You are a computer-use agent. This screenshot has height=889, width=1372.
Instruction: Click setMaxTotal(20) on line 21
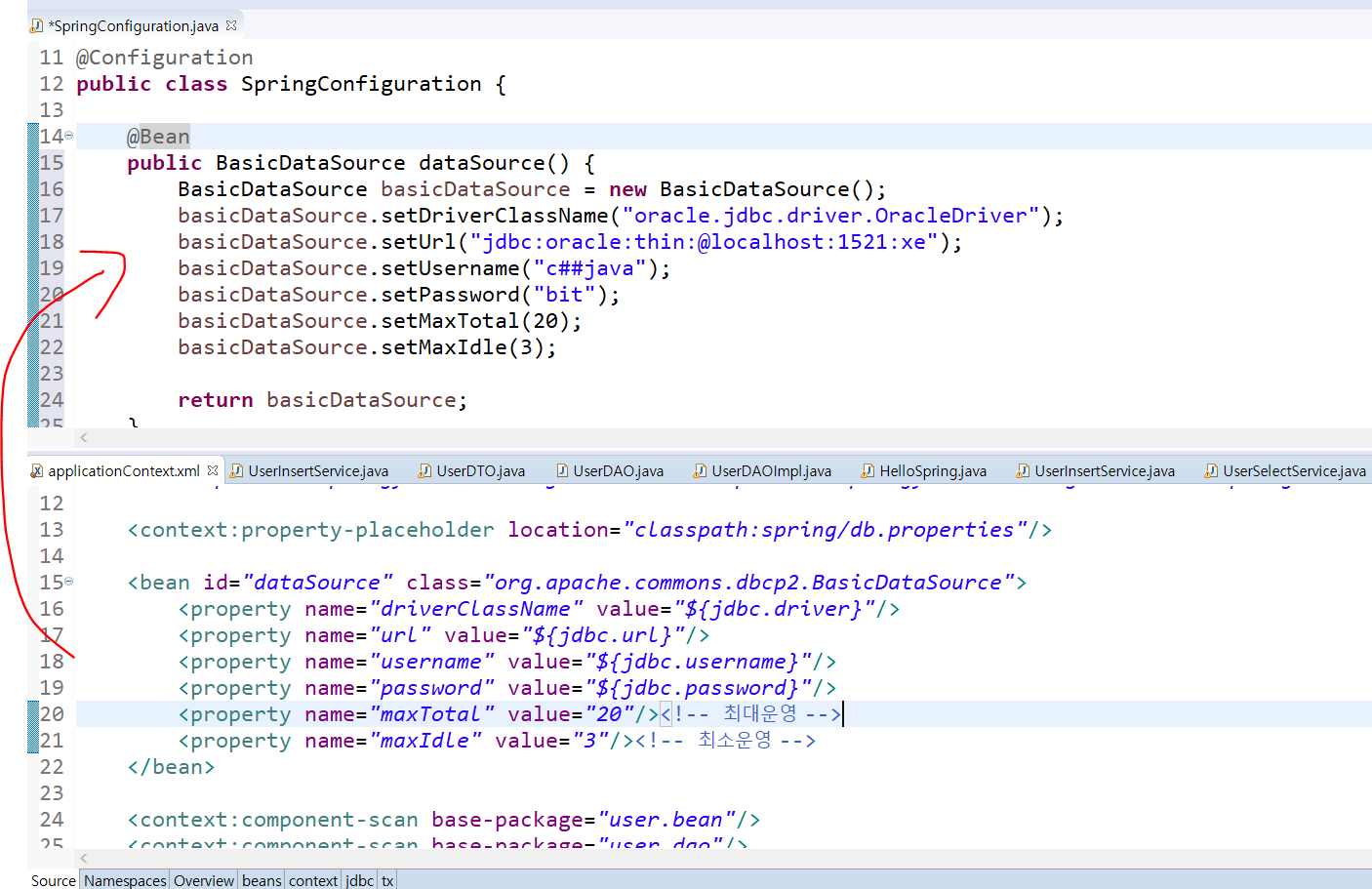pyautogui.click(x=475, y=321)
